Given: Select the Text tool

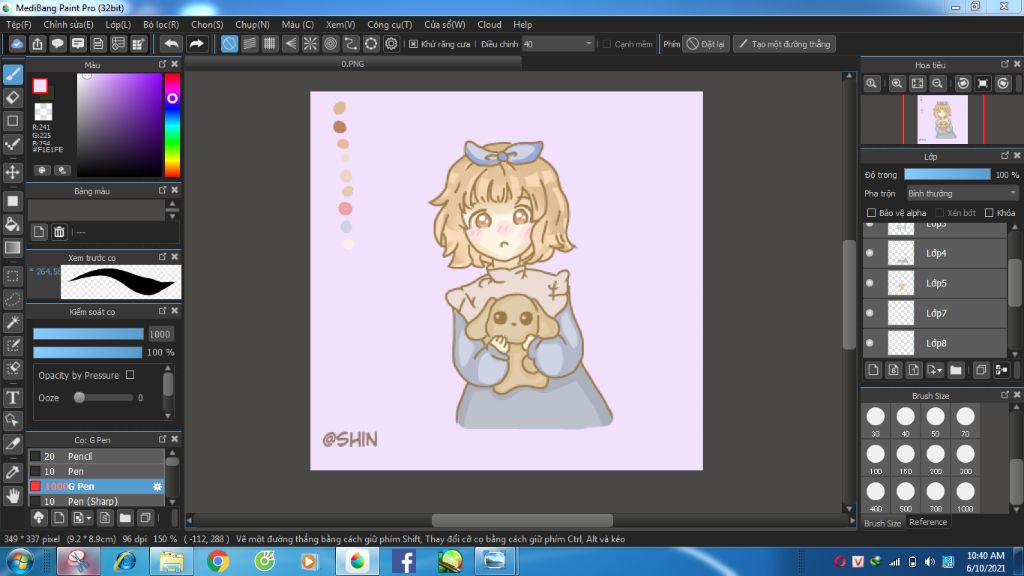Looking at the screenshot, I should pos(13,397).
